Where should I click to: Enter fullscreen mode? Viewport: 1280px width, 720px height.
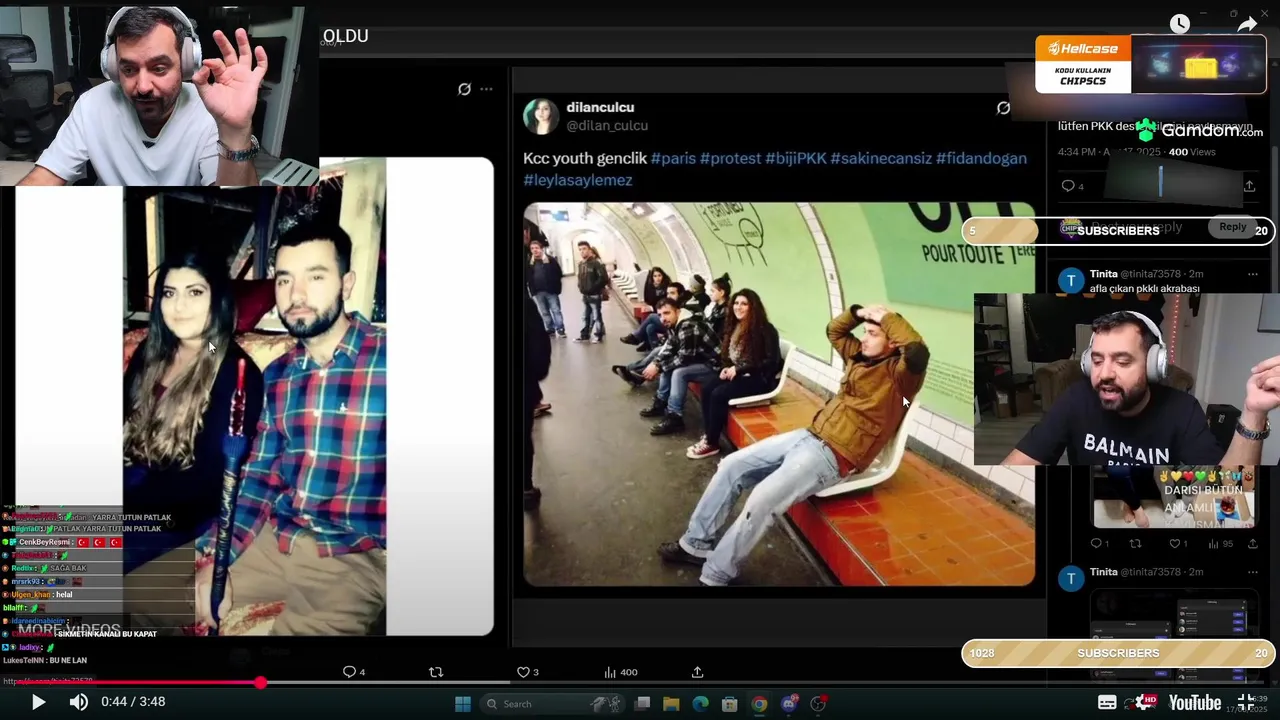click(1246, 702)
